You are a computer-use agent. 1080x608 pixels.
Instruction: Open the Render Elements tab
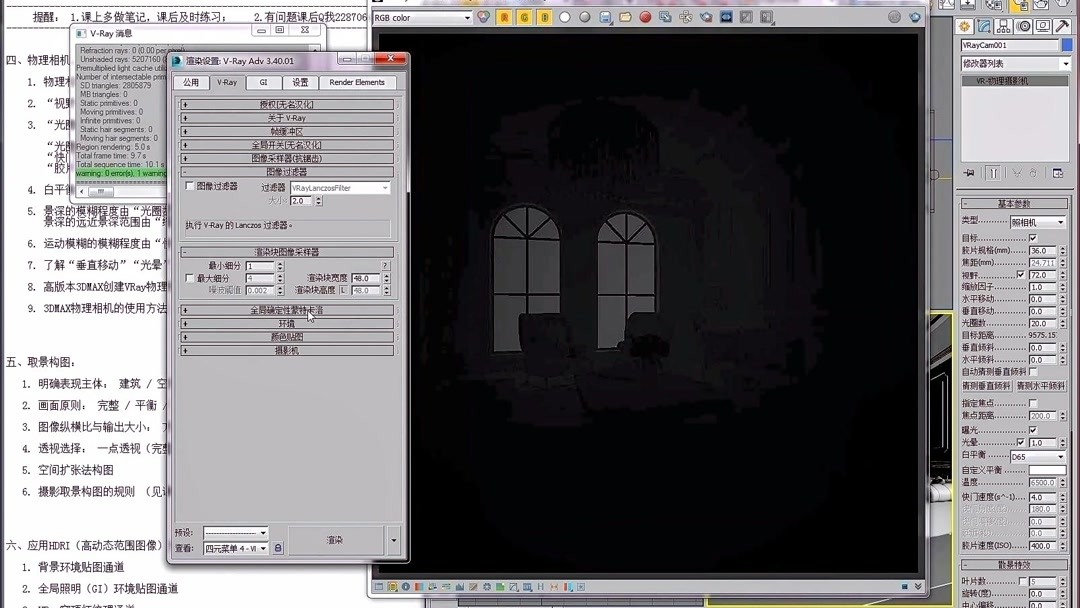click(x=357, y=81)
